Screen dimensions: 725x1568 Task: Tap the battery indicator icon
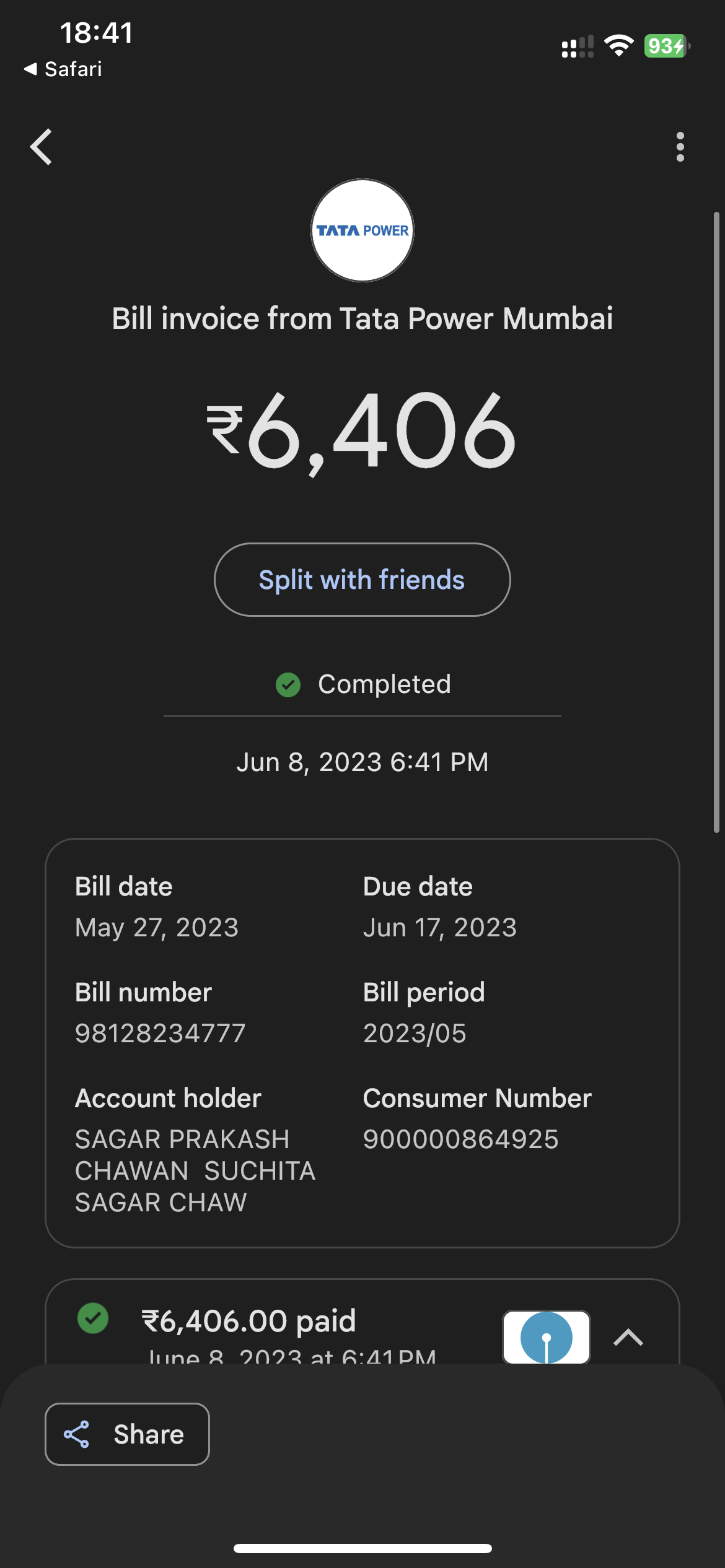[x=666, y=46]
